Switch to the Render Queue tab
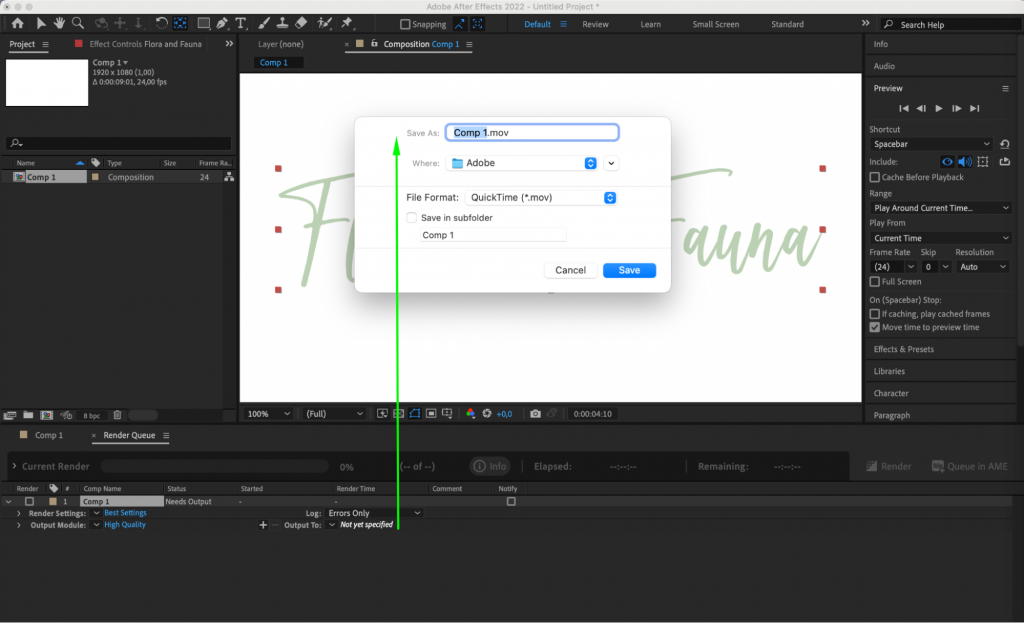Screen dimensions: 1024x623 pyautogui.click(x=130, y=435)
